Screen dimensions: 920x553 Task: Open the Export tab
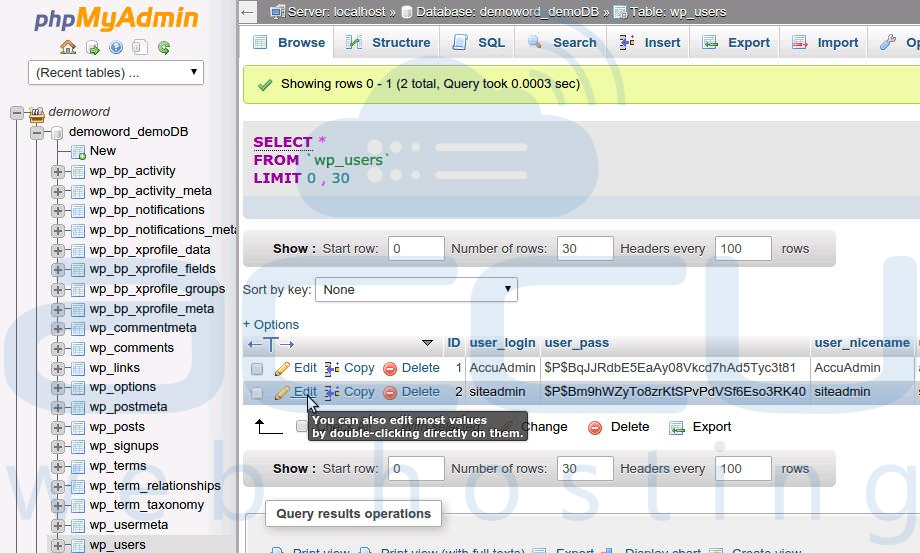[736, 43]
